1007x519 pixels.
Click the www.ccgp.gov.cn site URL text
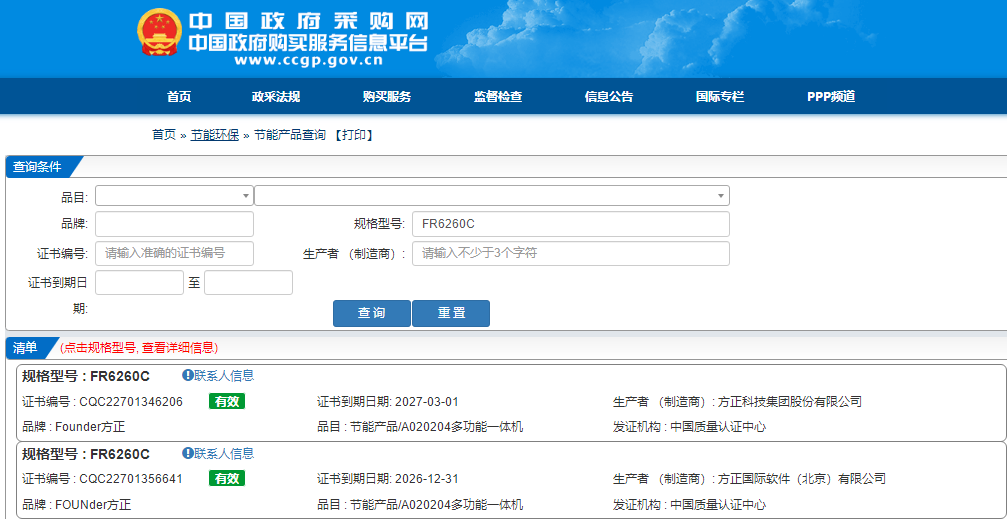pyautogui.click(x=308, y=61)
